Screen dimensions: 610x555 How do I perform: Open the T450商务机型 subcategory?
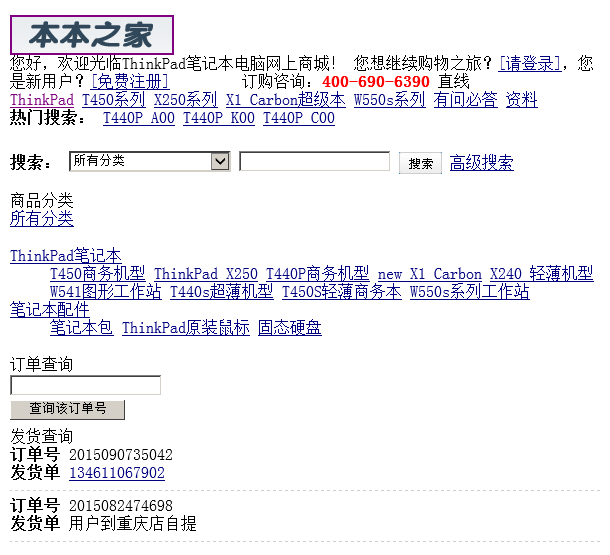point(98,273)
